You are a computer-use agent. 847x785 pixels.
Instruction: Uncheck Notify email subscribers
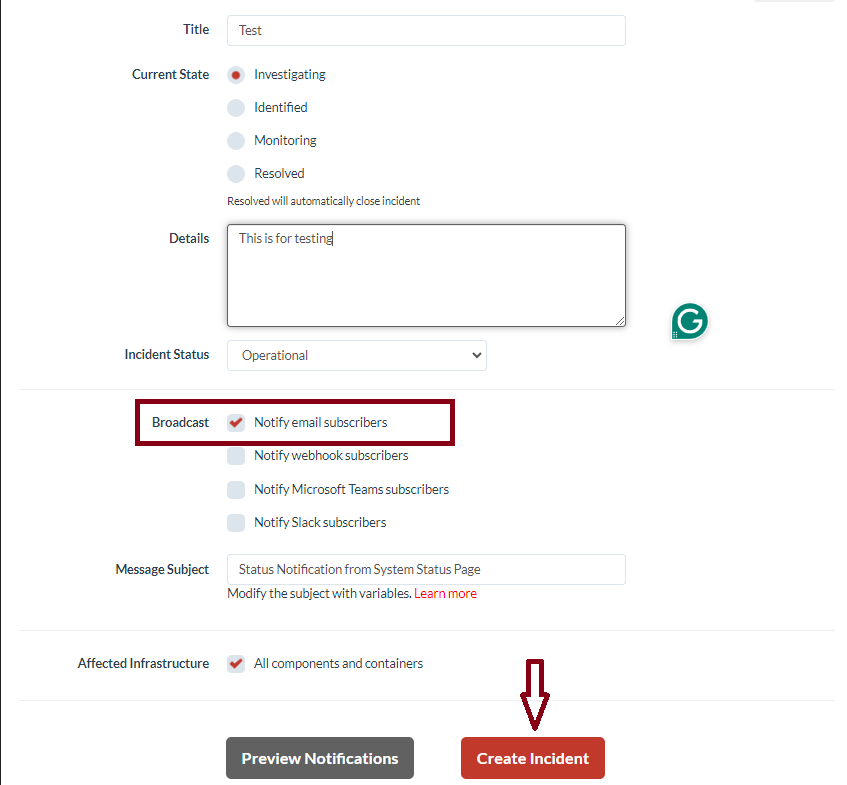235,422
